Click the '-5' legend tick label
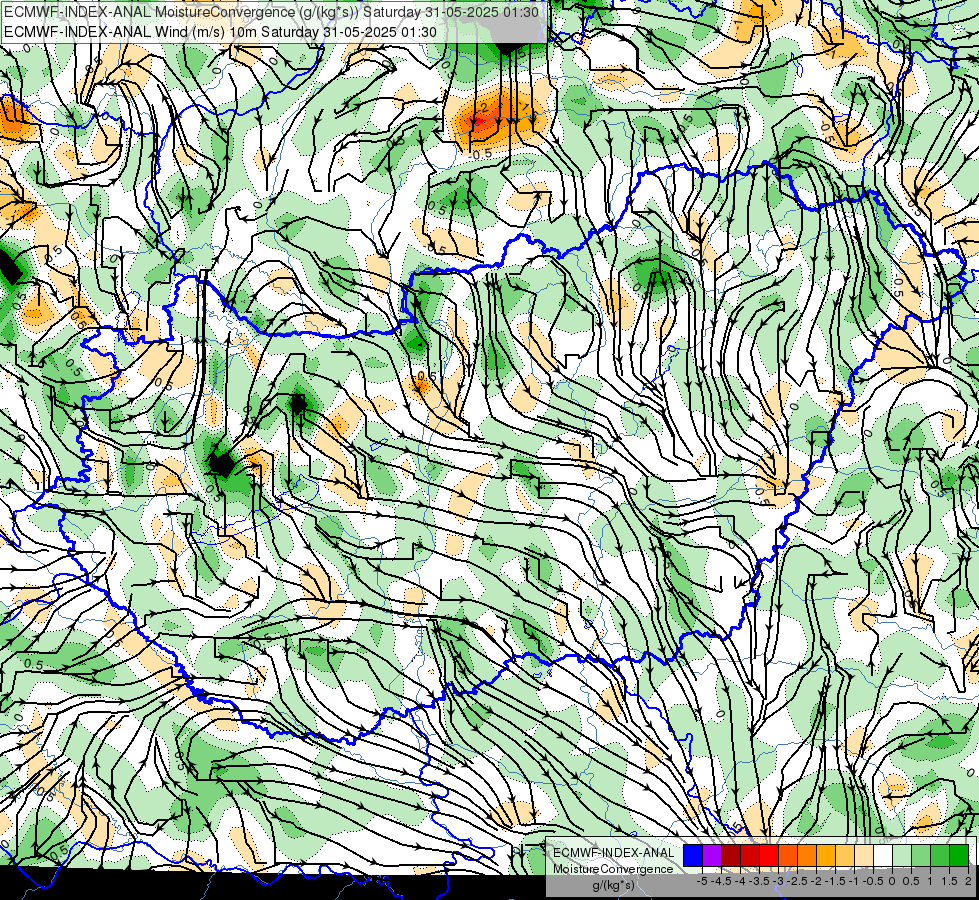This screenshot has width=979, height=900. click(x=702, y=881)
